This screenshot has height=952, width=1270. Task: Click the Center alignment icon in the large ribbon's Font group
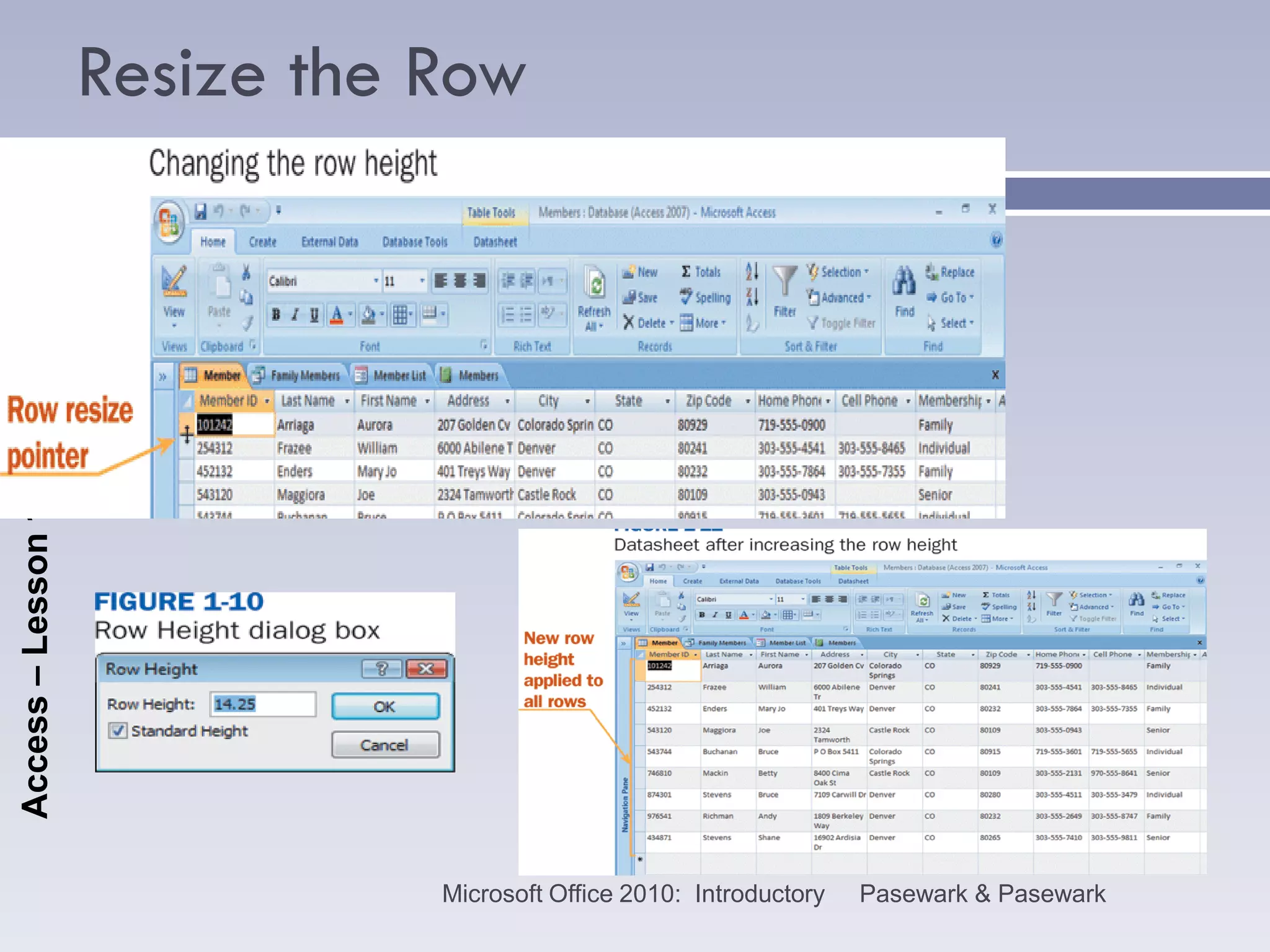[x=460, y=281]
